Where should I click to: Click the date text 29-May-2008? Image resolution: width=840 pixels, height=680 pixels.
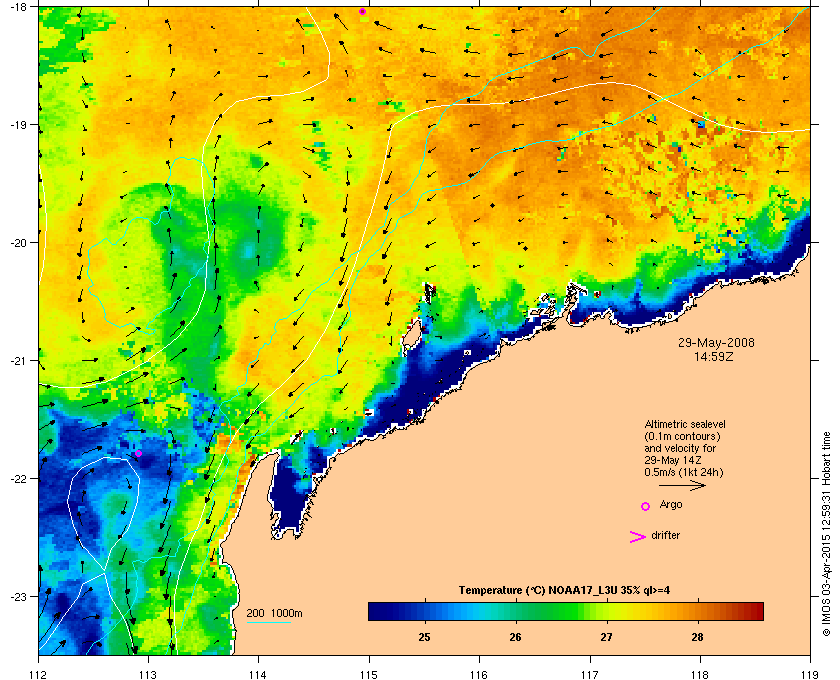pyautogui.click(x=716, y=343)
